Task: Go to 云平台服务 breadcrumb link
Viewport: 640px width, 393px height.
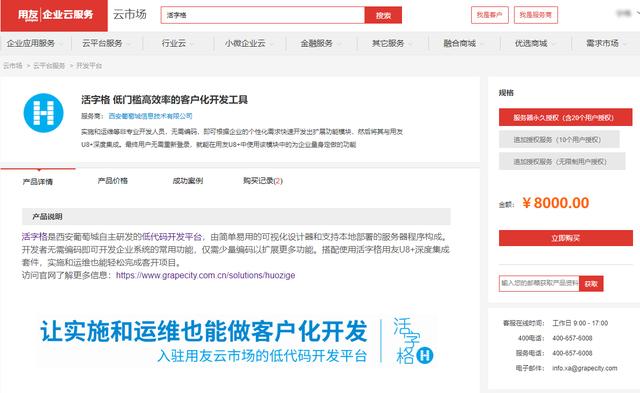Action: pos(49,66)
